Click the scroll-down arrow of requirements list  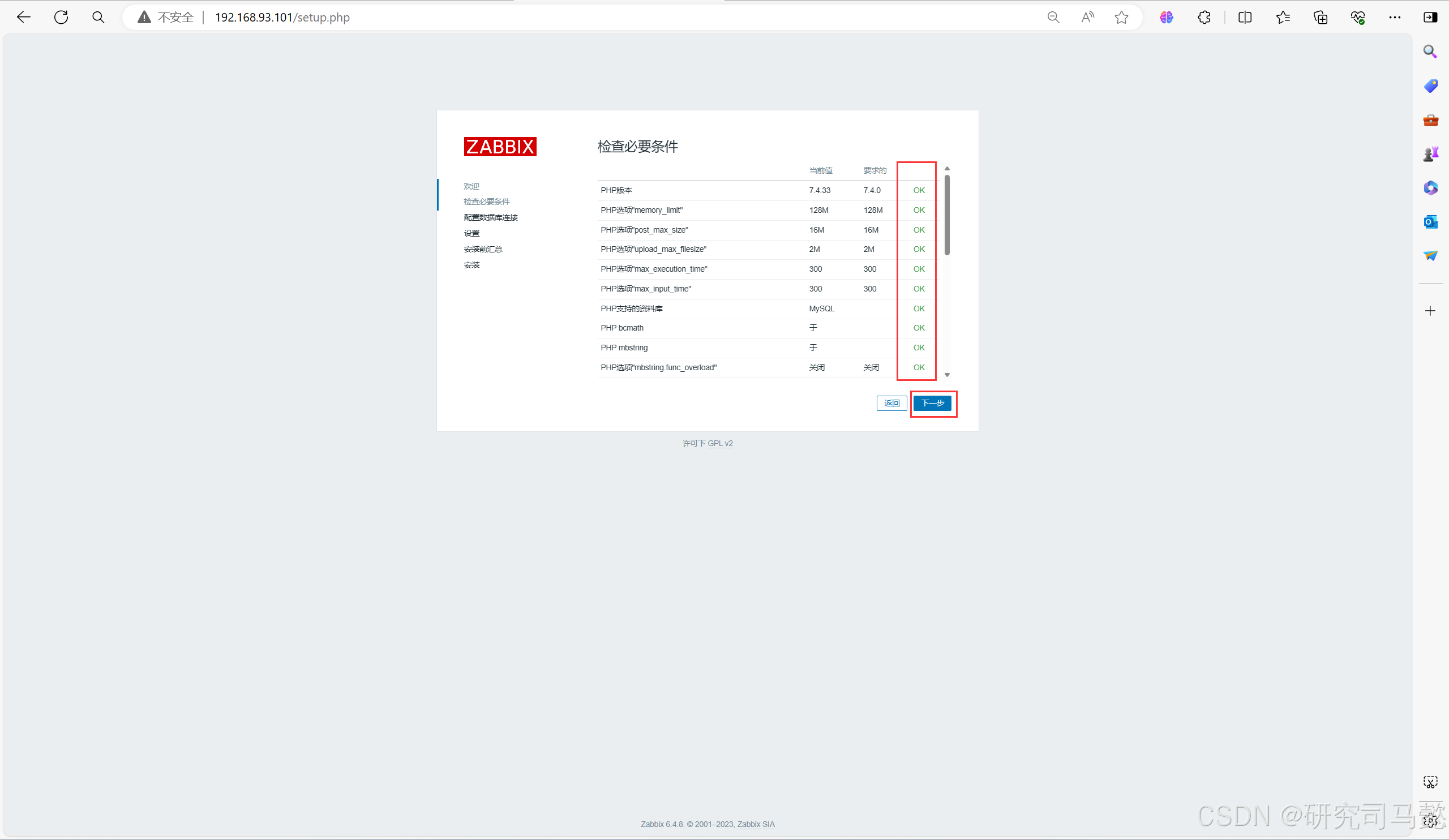click(x=947, y=375)
